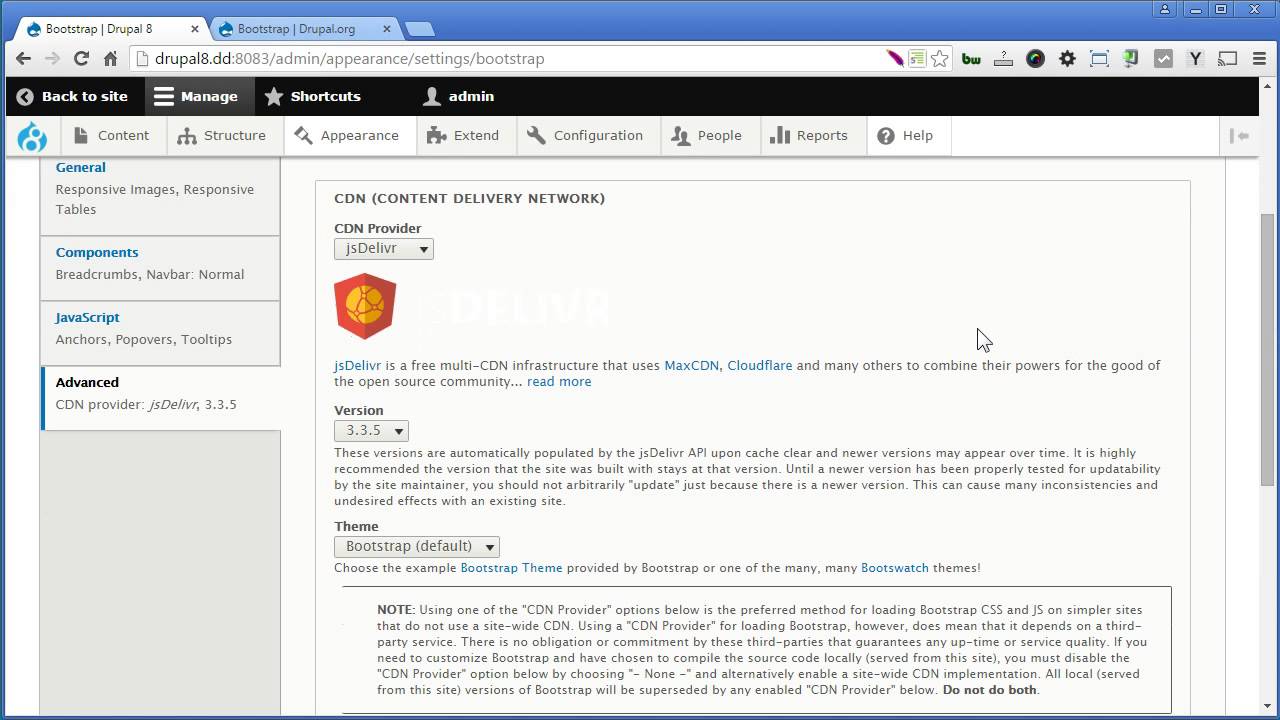Viewport: 1280px width, 720px height.
Task: Select the Advanced vertical tab
Action: 160,398
